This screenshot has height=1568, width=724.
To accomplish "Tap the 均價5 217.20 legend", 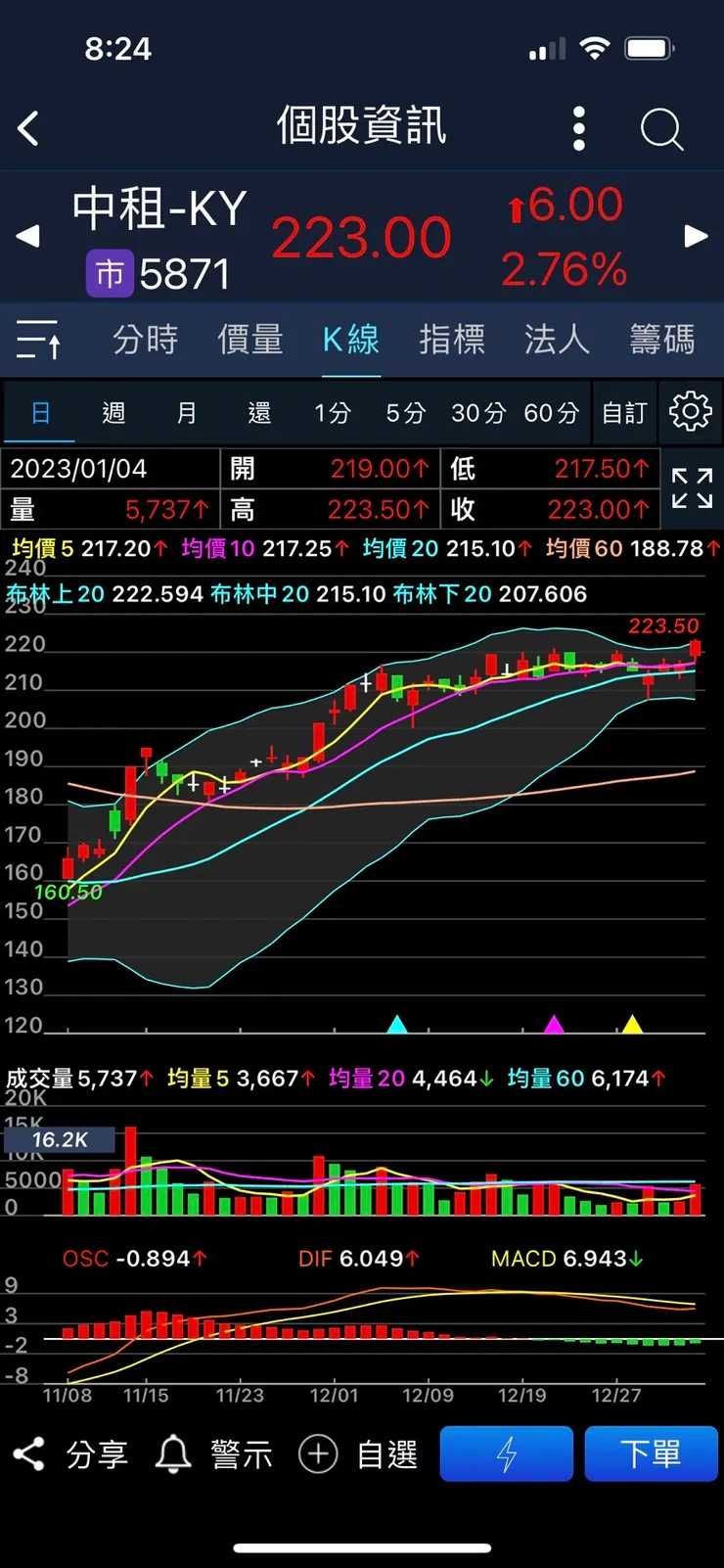I will [x=90, y=548].
